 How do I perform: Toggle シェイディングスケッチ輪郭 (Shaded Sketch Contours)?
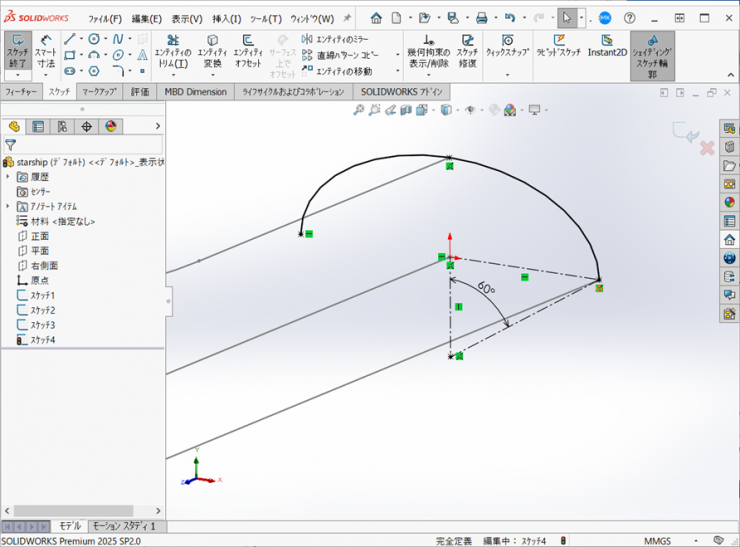652,54
